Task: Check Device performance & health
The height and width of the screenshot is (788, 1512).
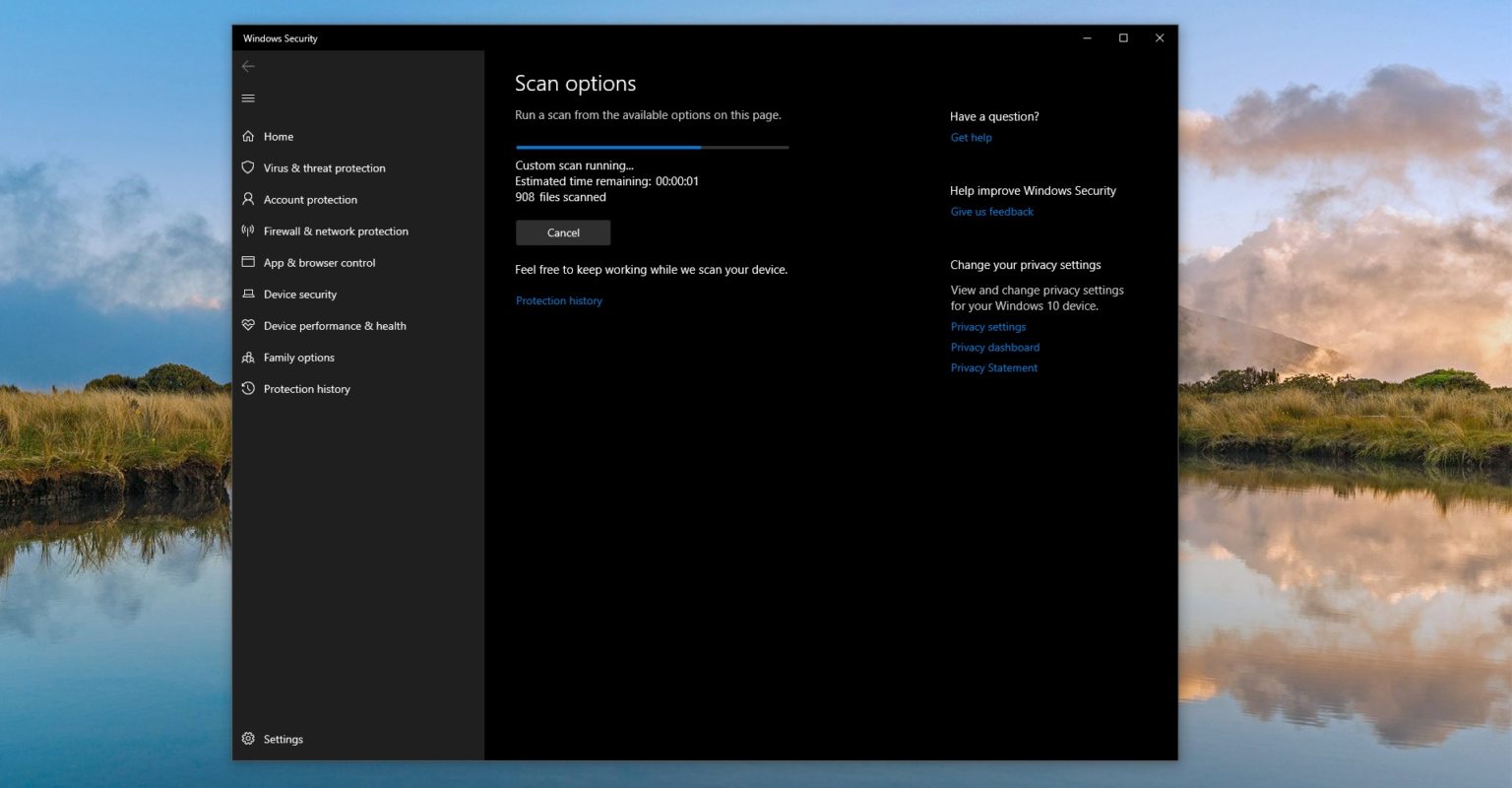Action: 335,325
